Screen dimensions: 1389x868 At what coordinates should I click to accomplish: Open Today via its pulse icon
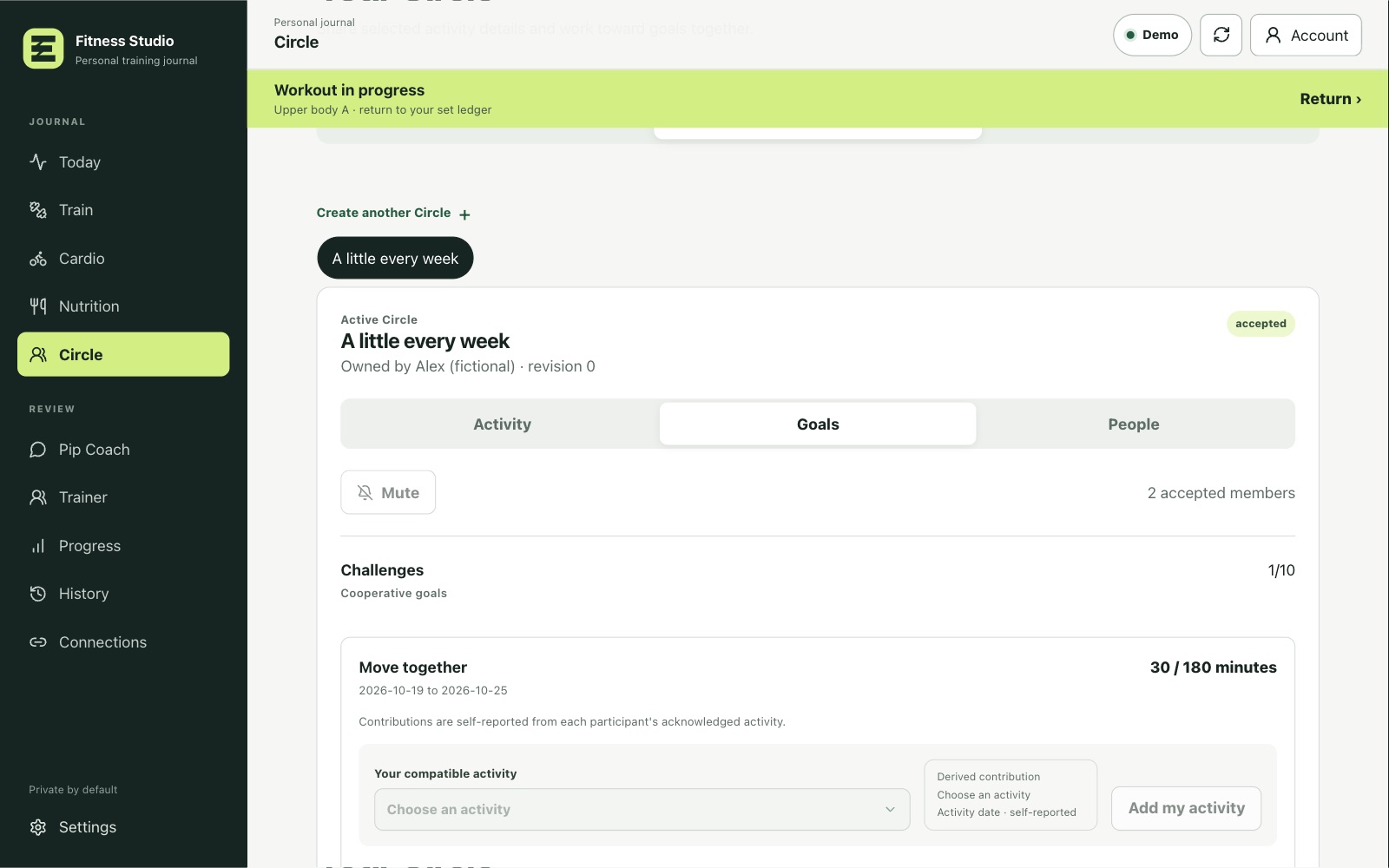pyautogui.click(x=38, y=162)
